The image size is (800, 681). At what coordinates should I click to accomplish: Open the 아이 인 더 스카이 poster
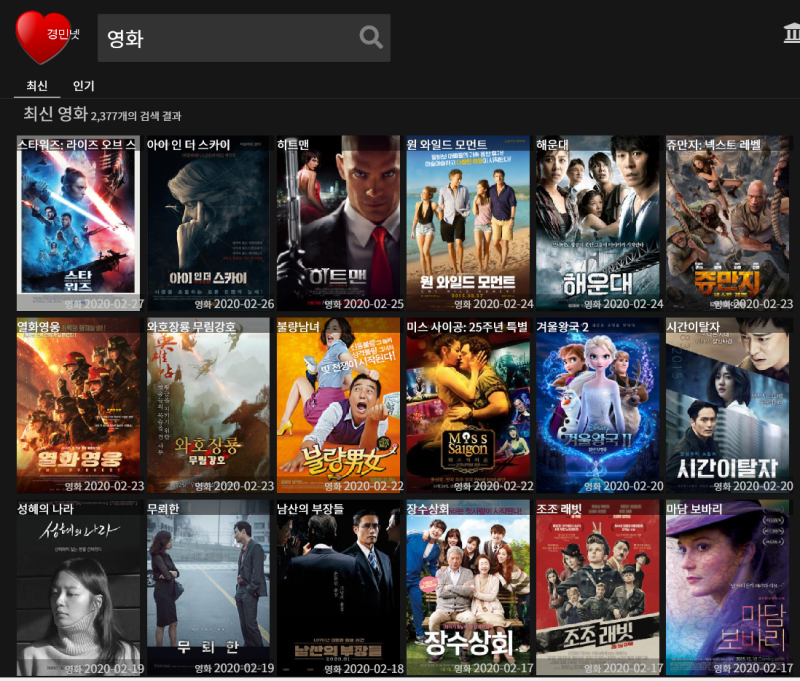tap(208, 223)
